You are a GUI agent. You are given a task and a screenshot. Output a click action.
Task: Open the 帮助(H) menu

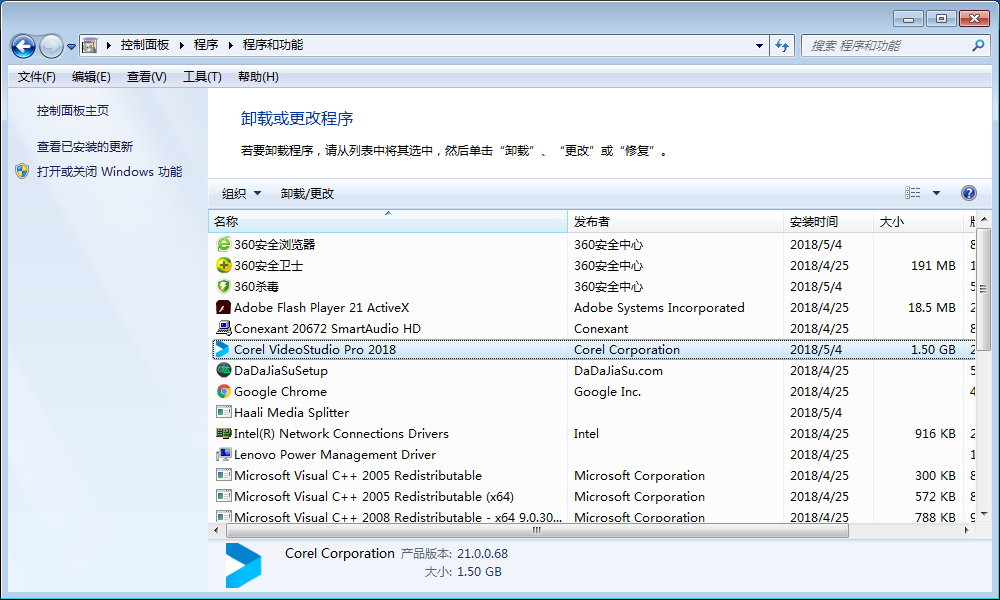(x=258, y=77)
